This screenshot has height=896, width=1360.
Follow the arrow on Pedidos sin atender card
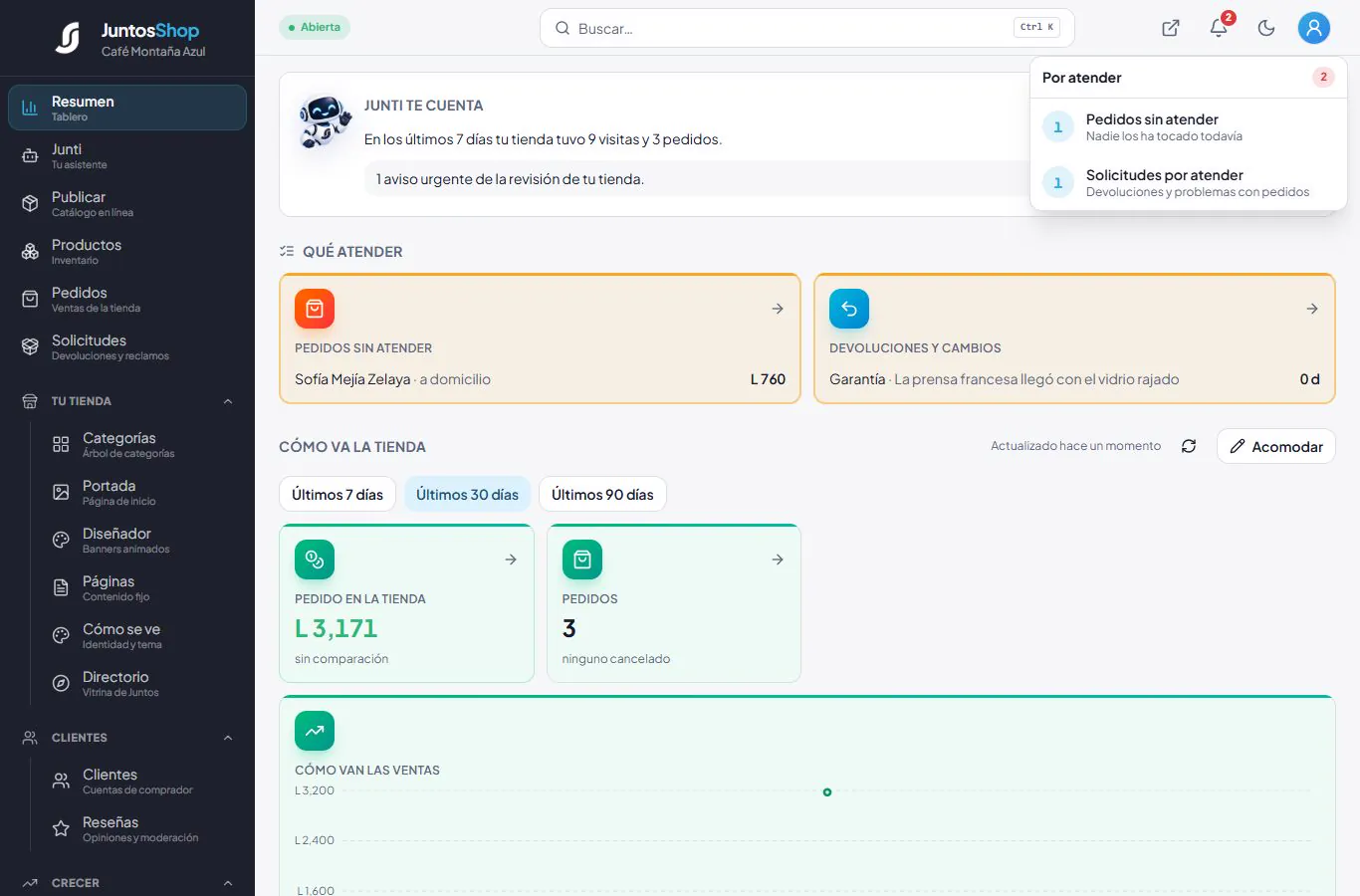point(778,309)
